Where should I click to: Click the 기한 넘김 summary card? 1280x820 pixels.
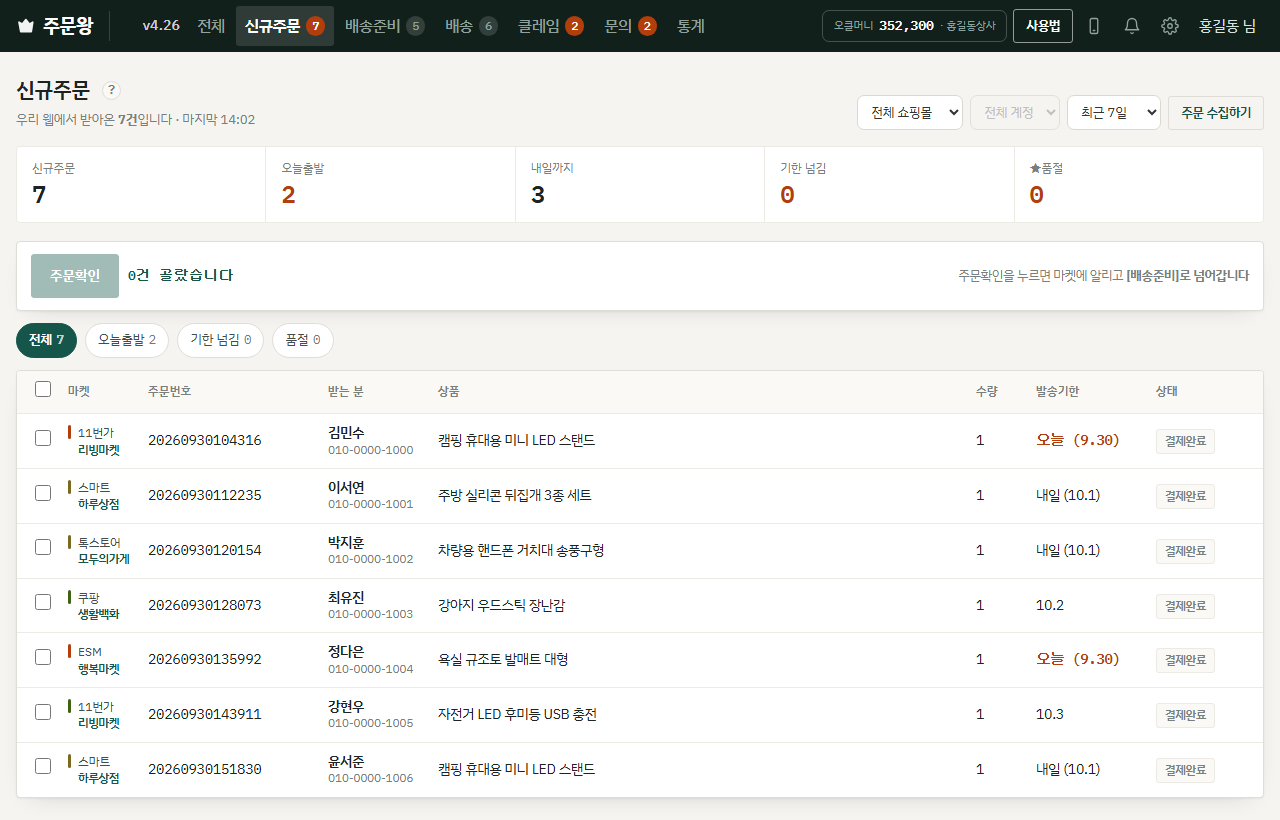(890, 185)
